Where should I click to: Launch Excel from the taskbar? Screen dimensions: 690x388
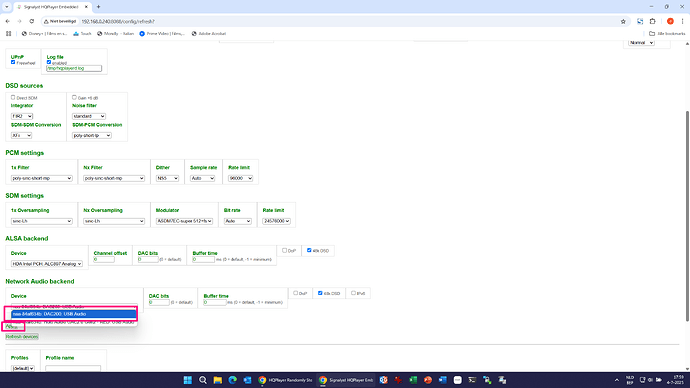(x=413, y=380)
